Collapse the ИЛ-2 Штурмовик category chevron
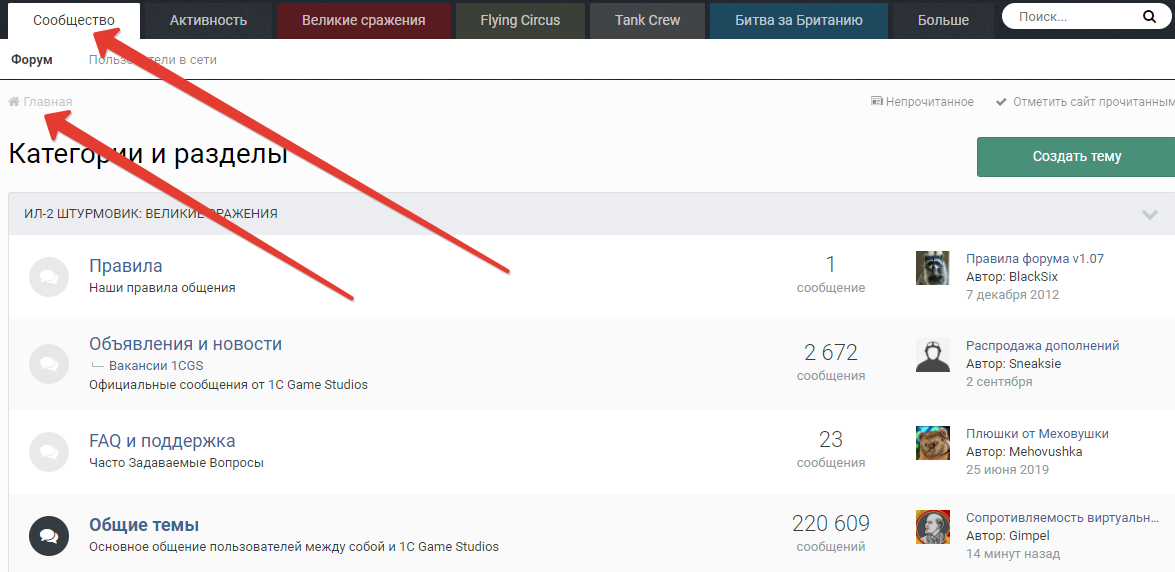The width and height of the screenshot is (1175, 572). pos(1150,214)
